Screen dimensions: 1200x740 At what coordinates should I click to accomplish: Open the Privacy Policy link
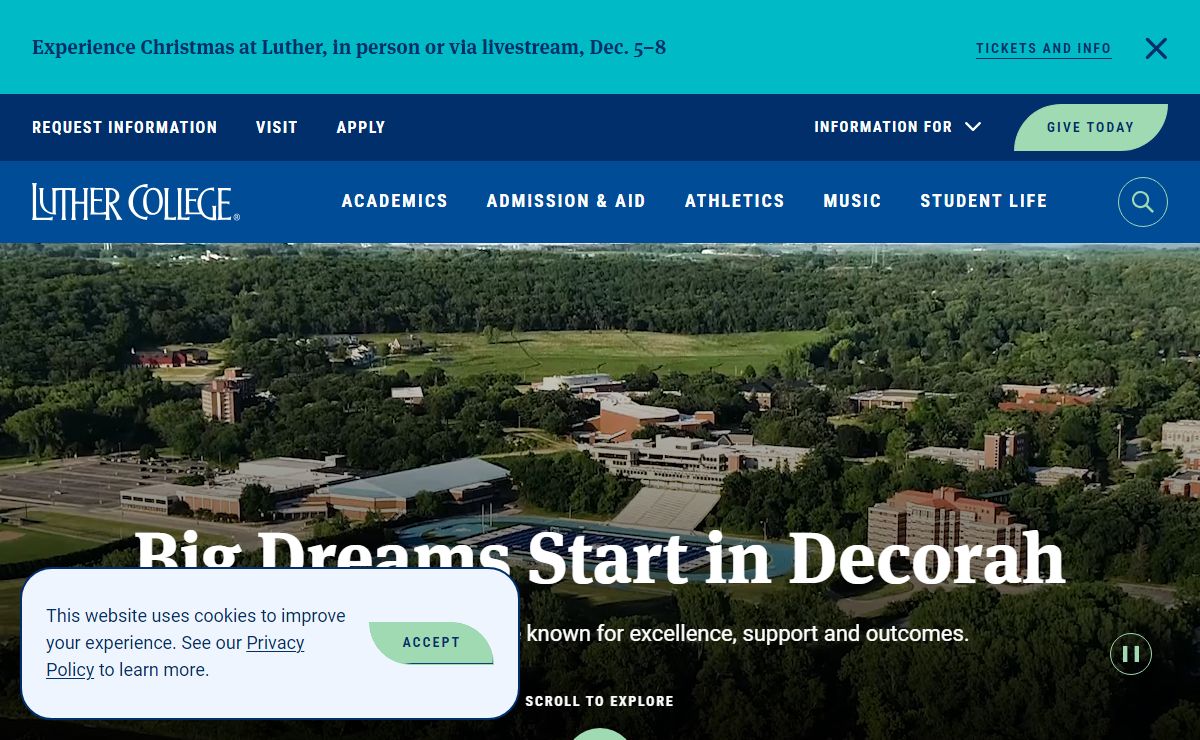point(175,656)
